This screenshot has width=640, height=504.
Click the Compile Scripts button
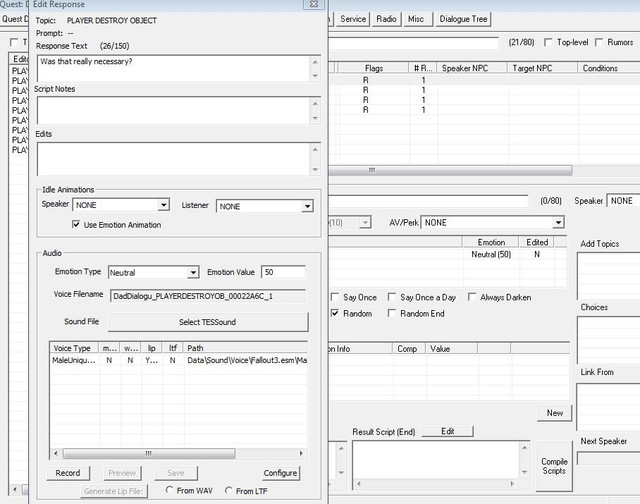point(554,466)
